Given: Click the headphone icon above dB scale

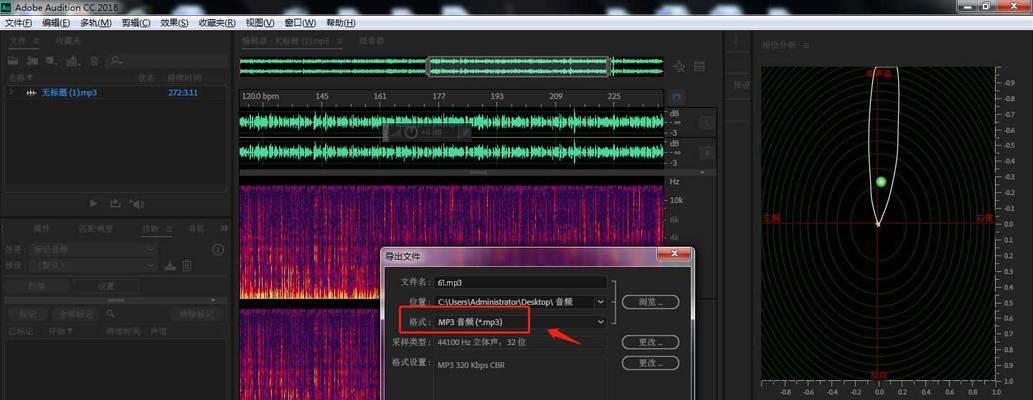Looking at the screenshot, I should click(x=677, y=98).
